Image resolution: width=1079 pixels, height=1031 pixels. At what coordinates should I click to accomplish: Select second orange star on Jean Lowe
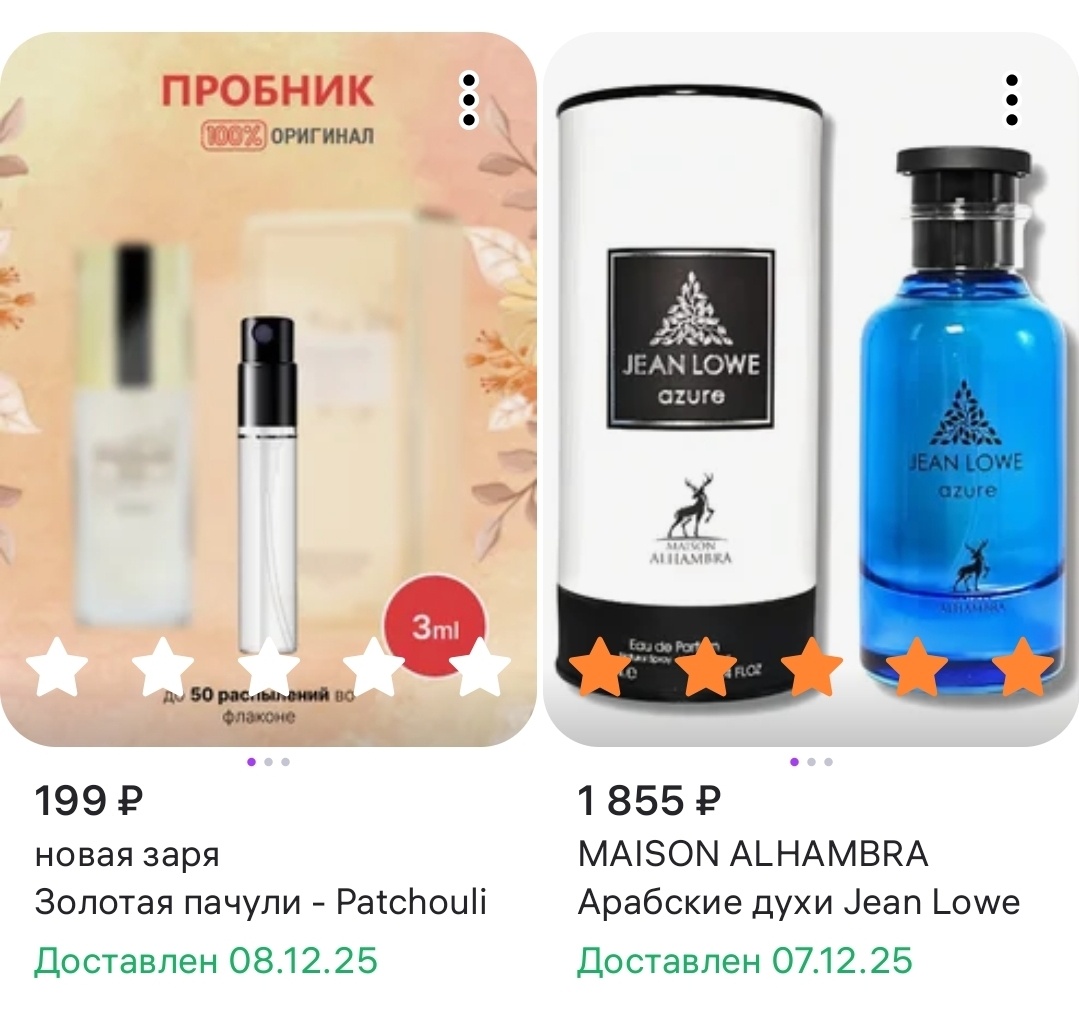[706, 667]
